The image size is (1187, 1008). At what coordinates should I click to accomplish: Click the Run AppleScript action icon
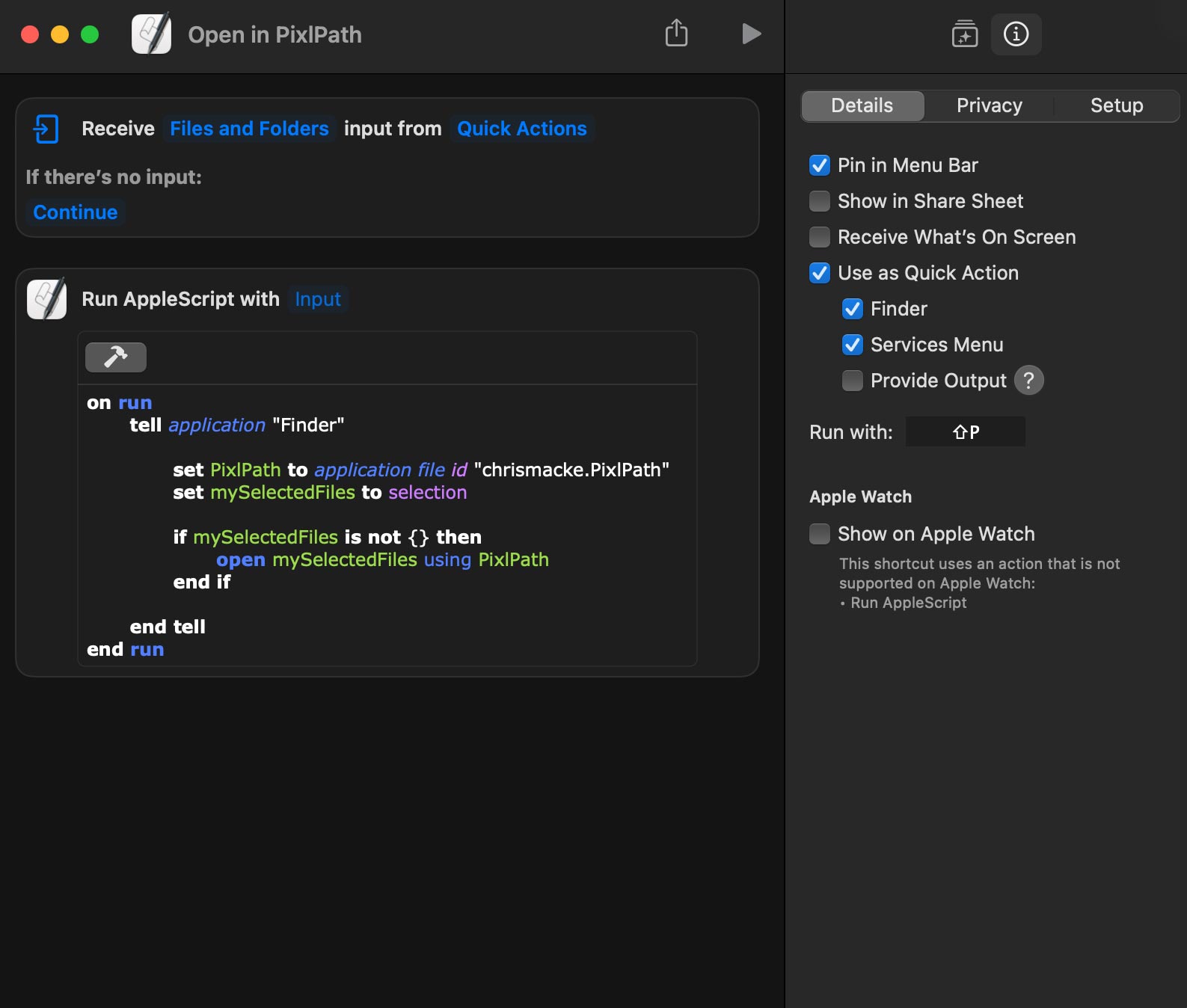tap(46, 299)
